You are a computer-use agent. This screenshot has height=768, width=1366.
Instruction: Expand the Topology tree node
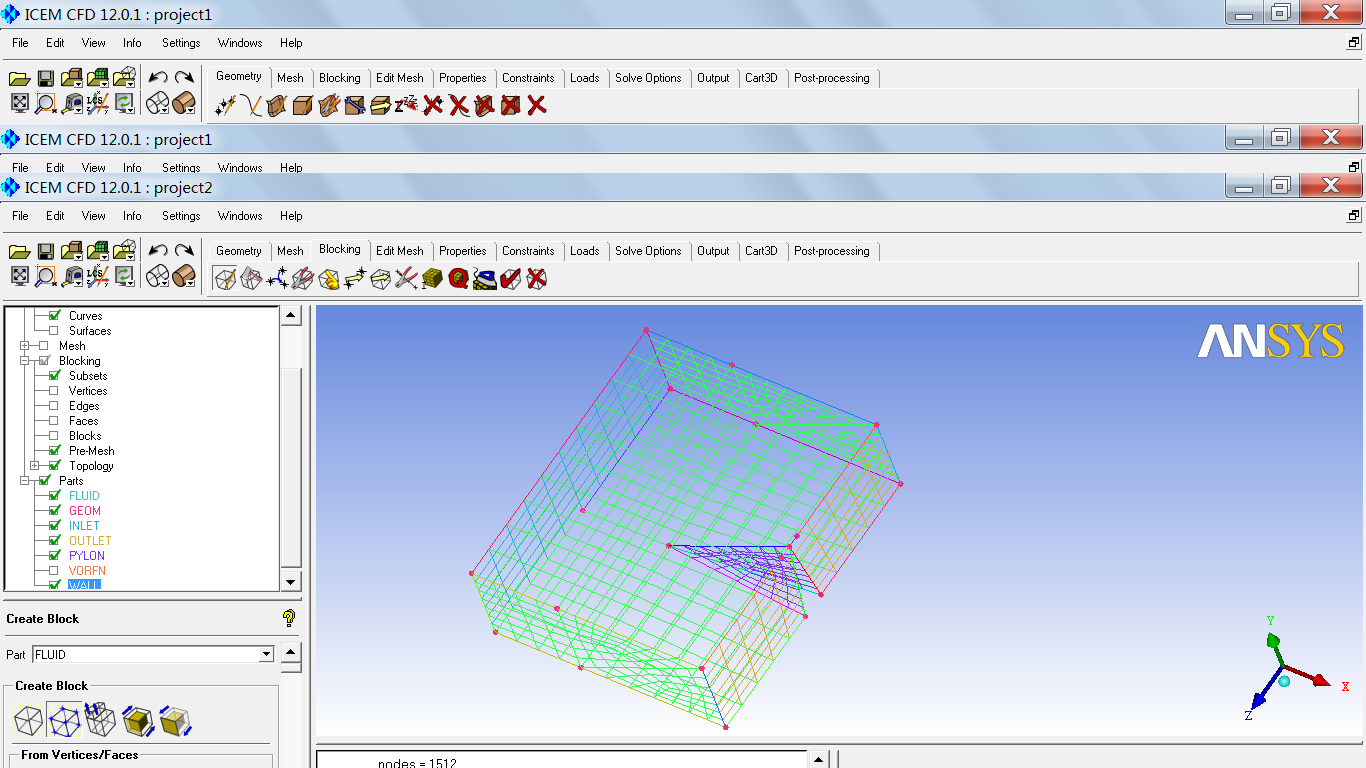click(35, 466)
